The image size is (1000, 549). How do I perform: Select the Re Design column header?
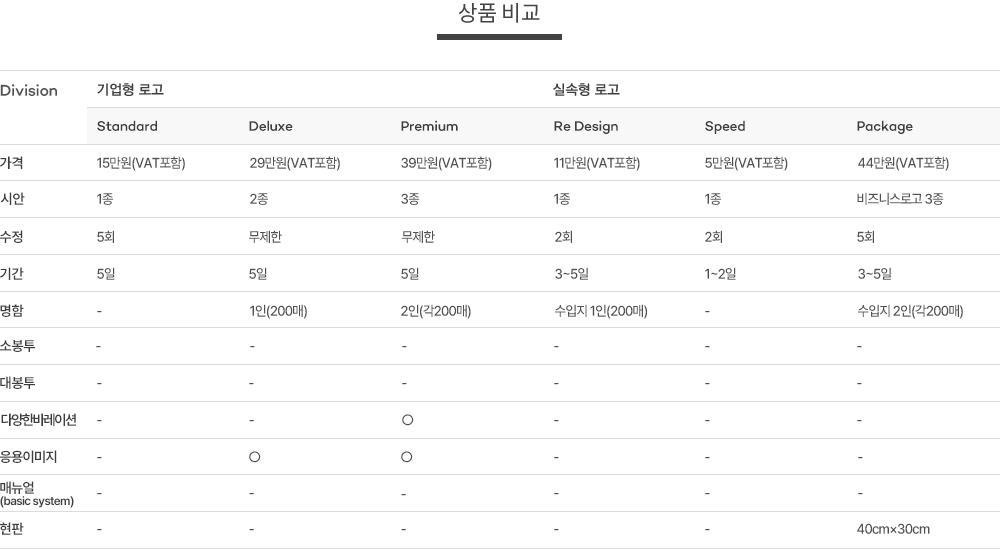click(586, 126)
